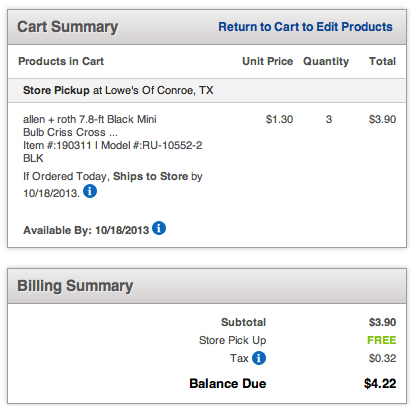Viewport: 411px width, 406px height.
Task: Click the Tax info icon
Action: click(259, 358)
